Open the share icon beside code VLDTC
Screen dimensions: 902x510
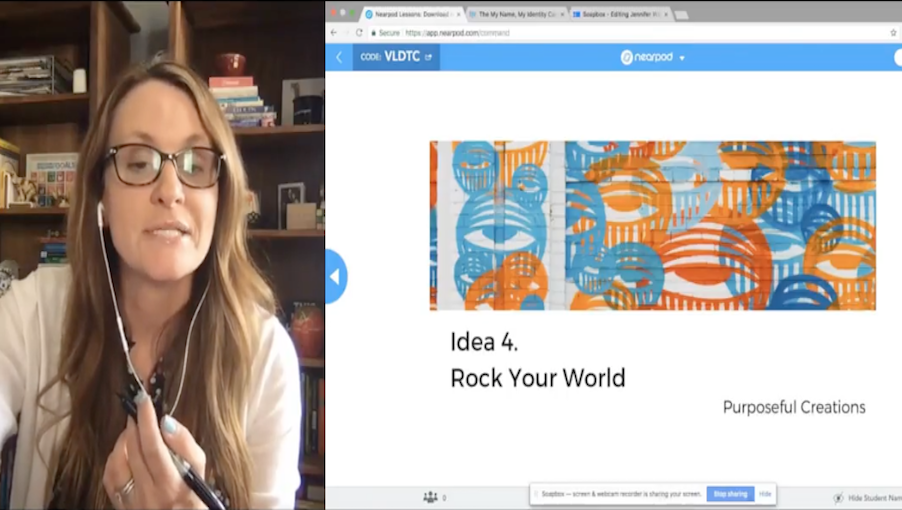point(429,57)
